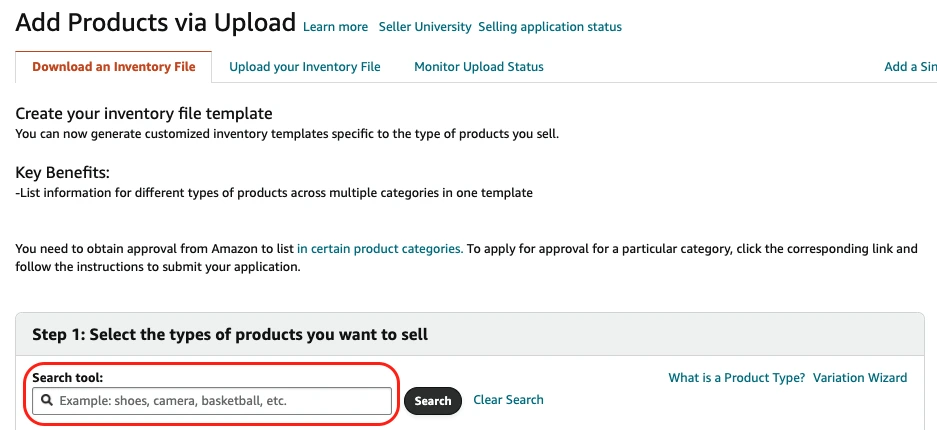Click the Step 1 section header
The width and height of the screenshot is (937, 430).
tap(230, 334)
